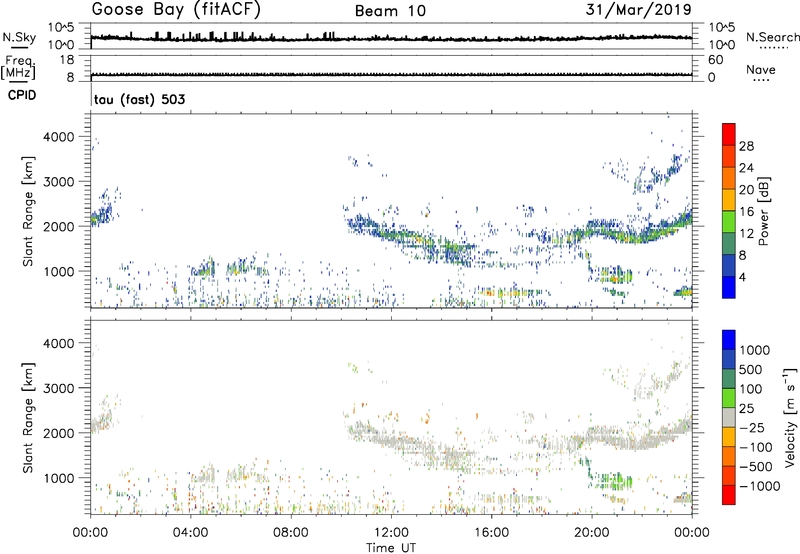
Task: Click the '12:00' time tick label
Action: point(391,533)
